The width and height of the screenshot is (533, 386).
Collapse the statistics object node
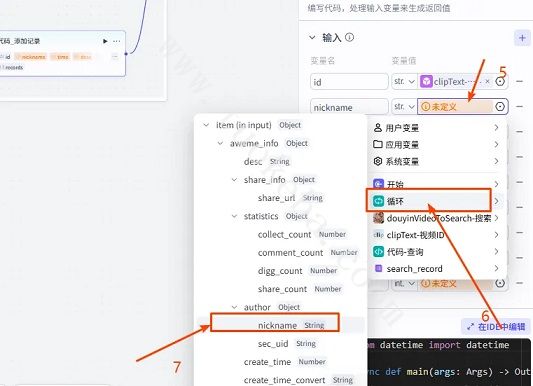click(x=234, y=216)
